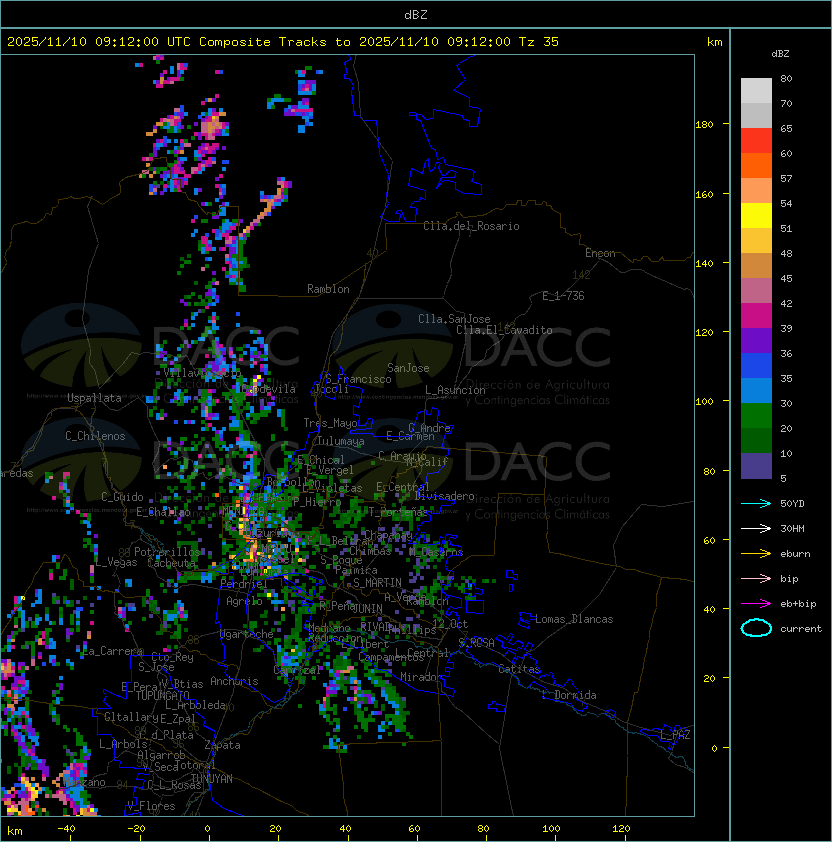Viewport: 832px width, 842px height.
Task: Click the Zapata place label
Action: (x=222, y=745)
